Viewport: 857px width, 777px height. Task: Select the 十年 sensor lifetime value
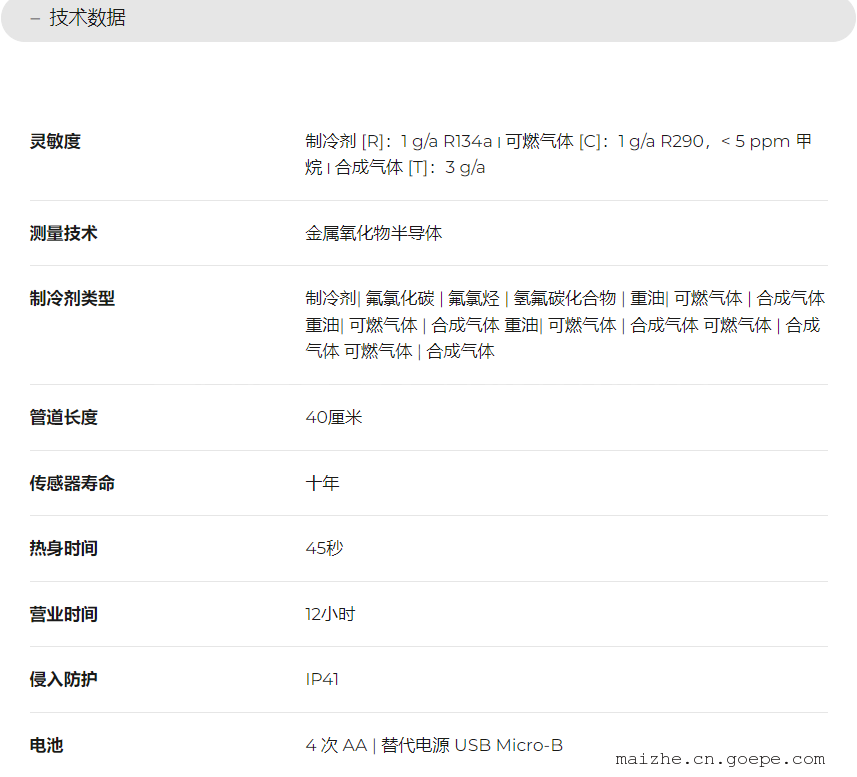[322, 484]
